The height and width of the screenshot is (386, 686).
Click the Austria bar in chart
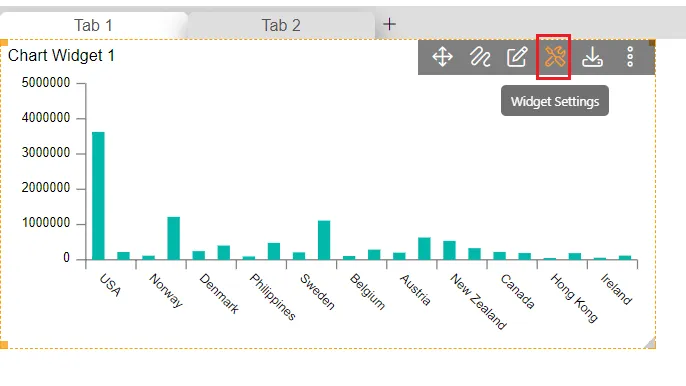[x=399, y=256]
